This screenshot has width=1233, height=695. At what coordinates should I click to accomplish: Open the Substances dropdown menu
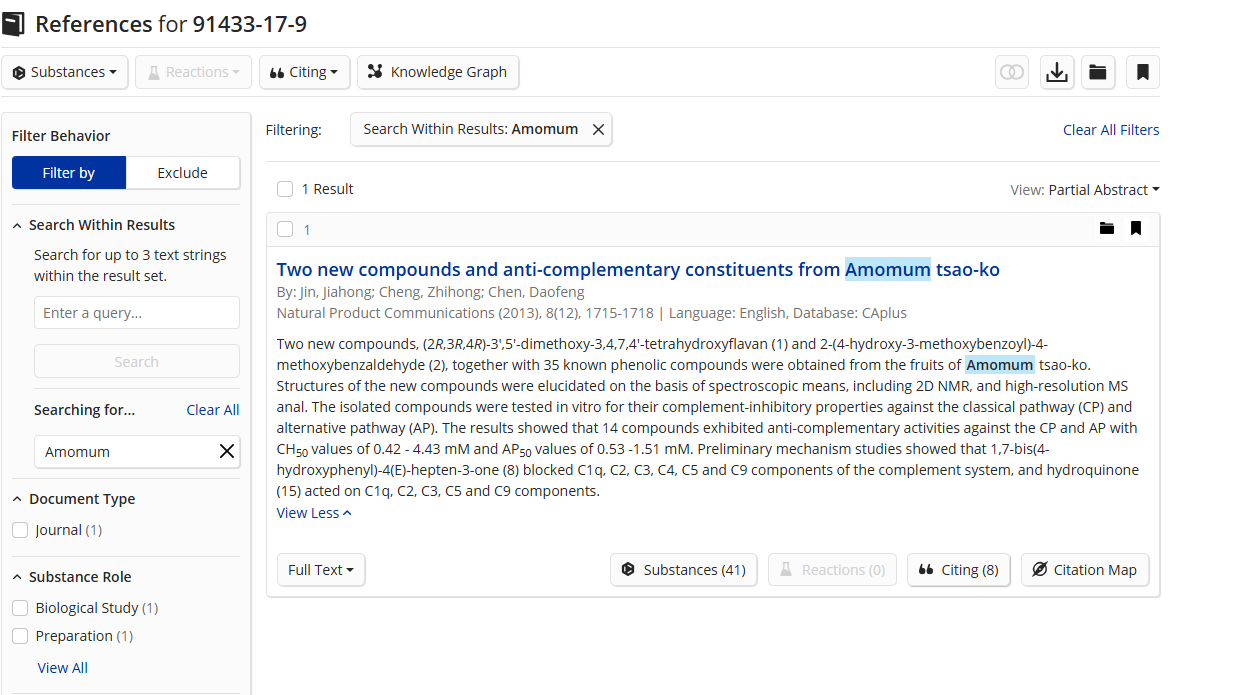click(x=65, y=72)
